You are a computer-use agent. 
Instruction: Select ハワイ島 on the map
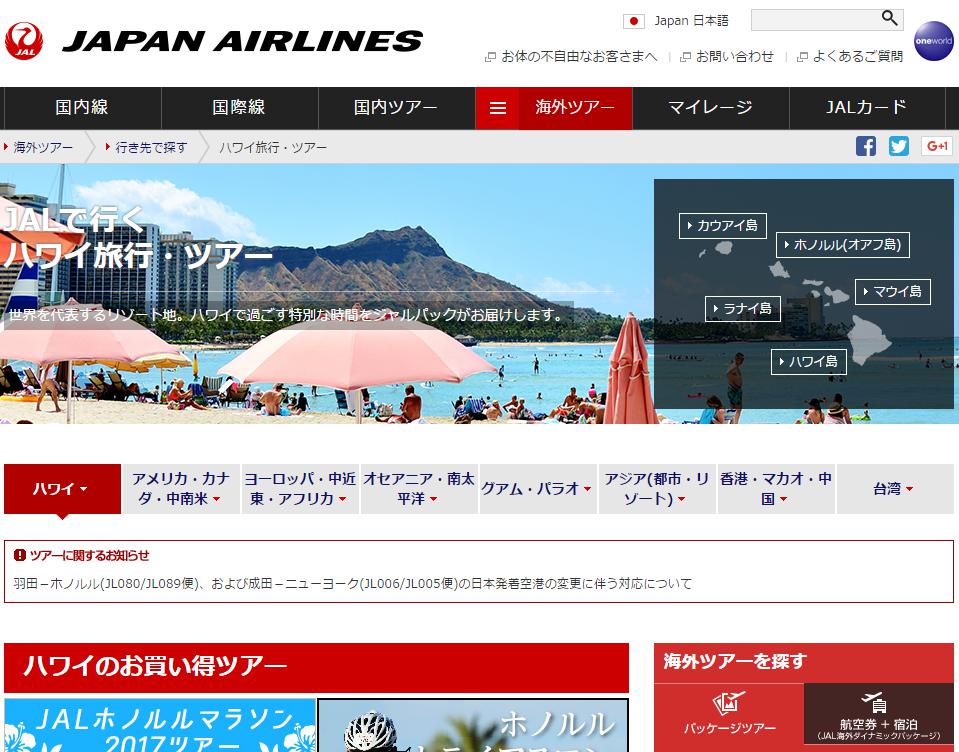point(809,362)
